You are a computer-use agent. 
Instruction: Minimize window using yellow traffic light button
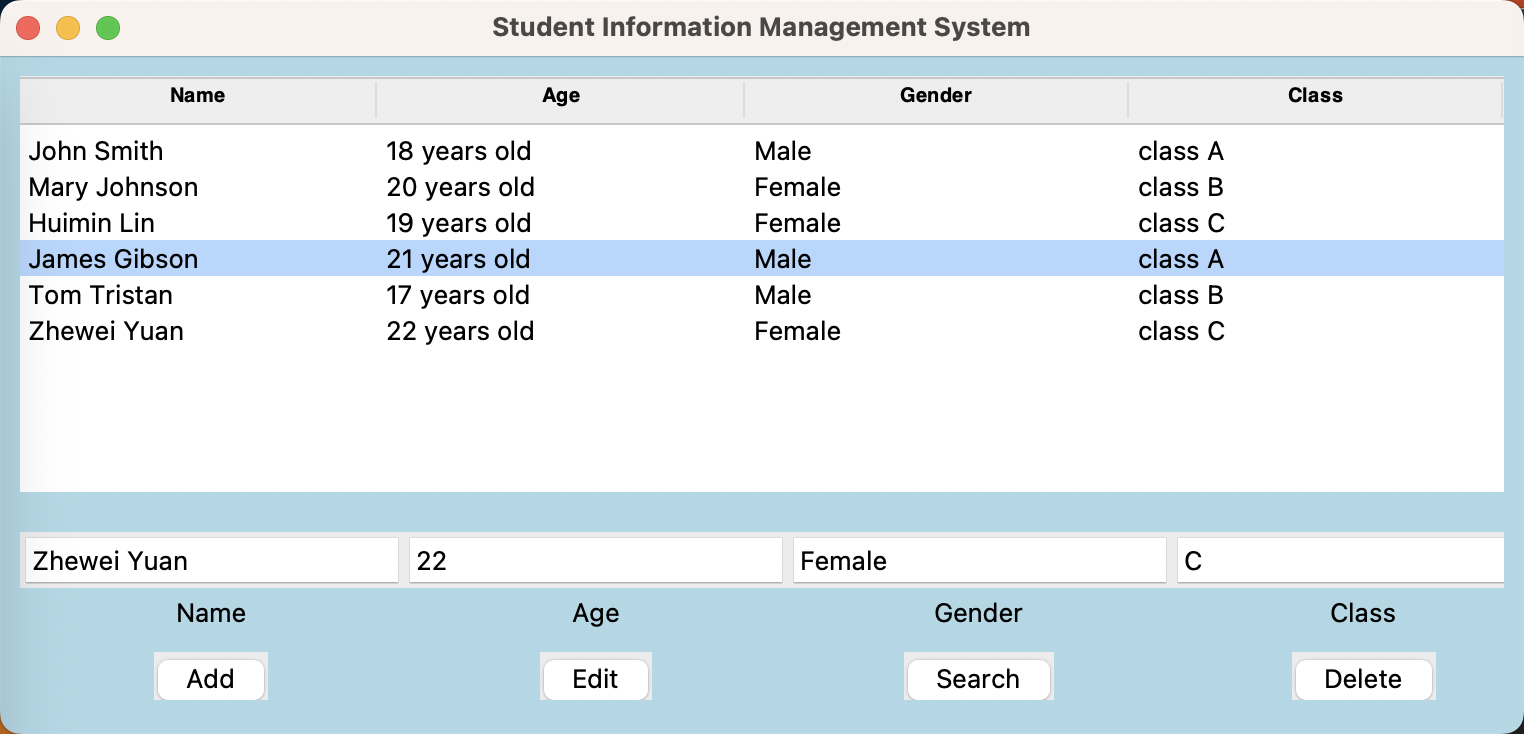pyautogui.click(x=68, y=27)
